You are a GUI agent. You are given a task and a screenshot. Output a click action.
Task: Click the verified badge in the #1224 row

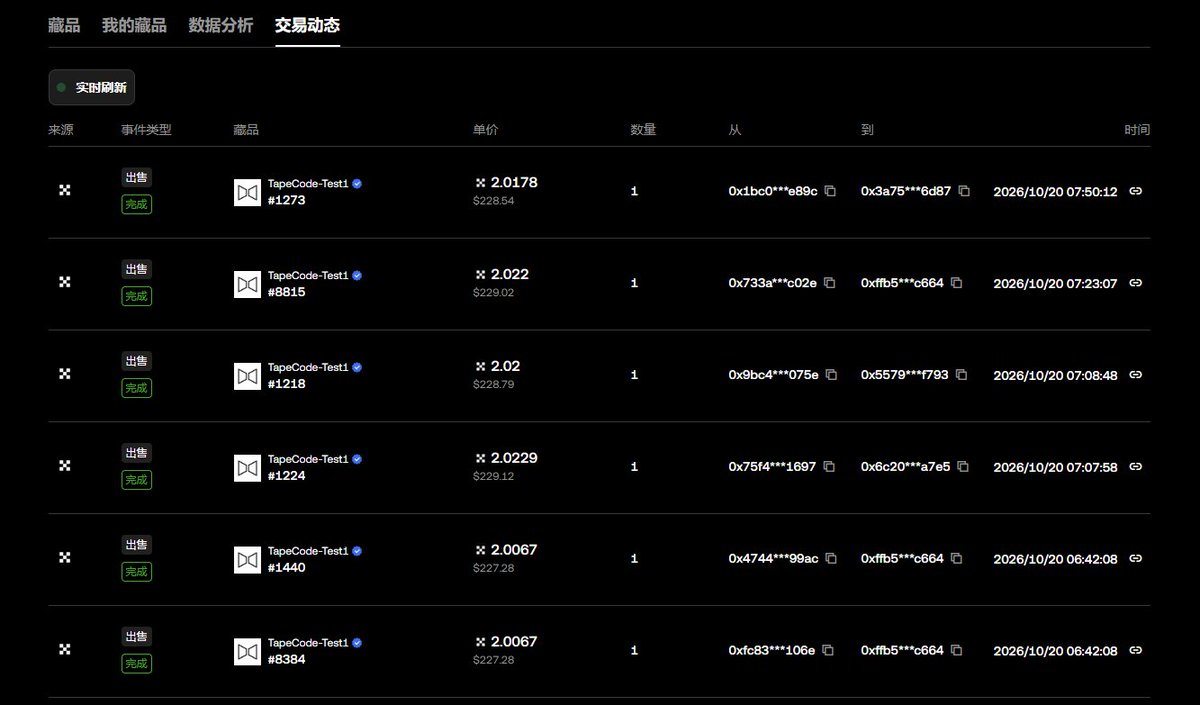[357, 459]
